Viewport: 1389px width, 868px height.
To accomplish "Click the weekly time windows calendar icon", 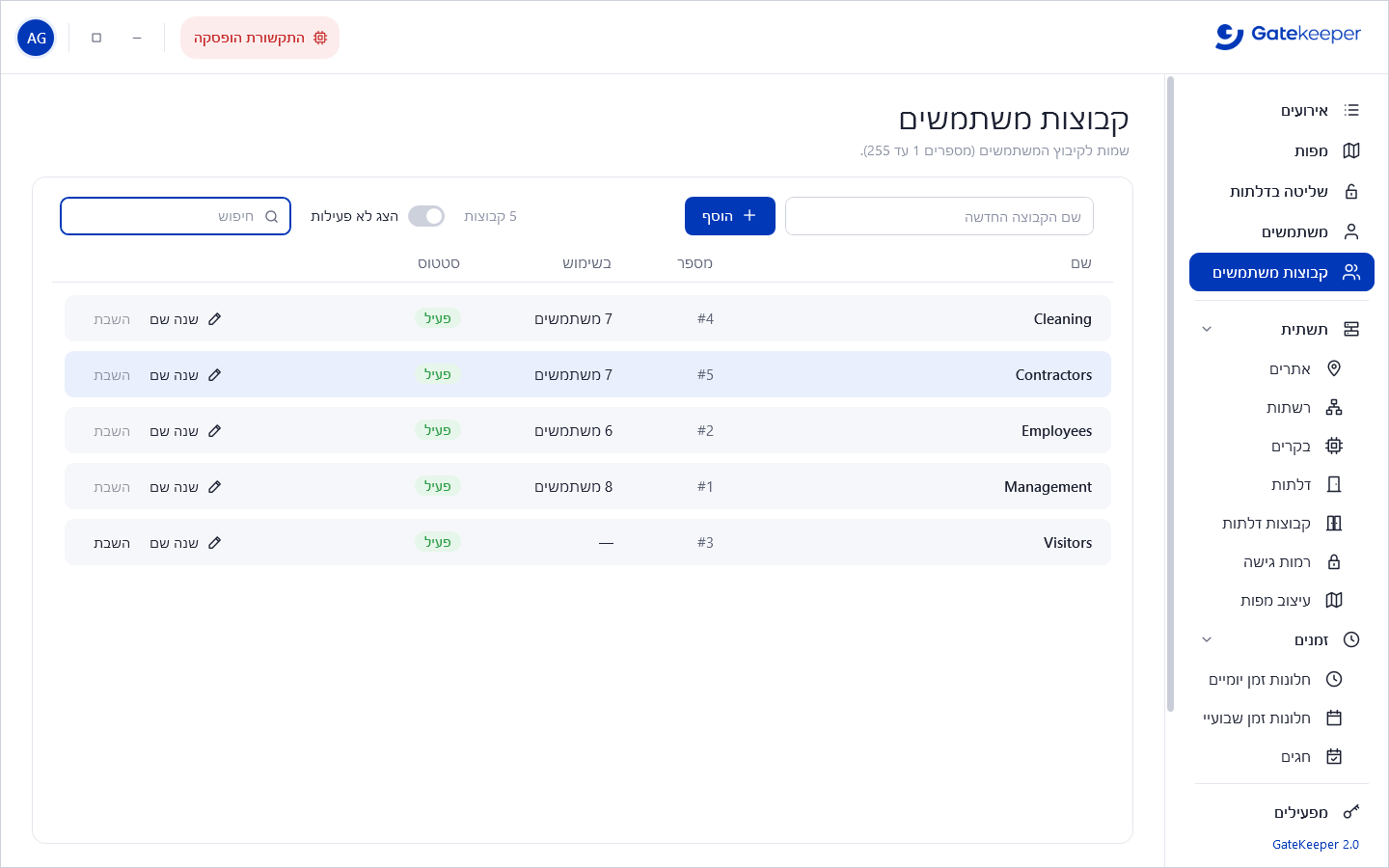I will [x=1334, y=718].
